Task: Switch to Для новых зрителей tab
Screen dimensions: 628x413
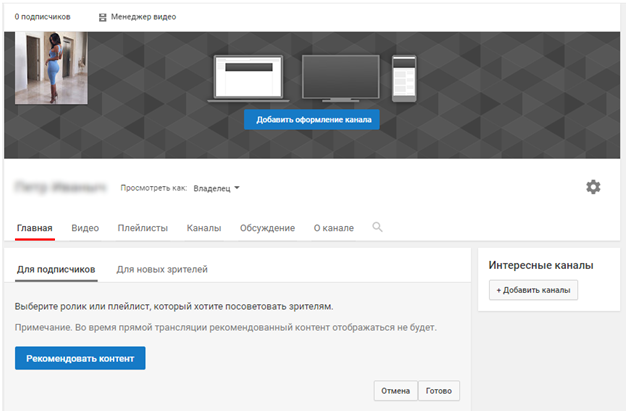Action: tap(162, 270)
